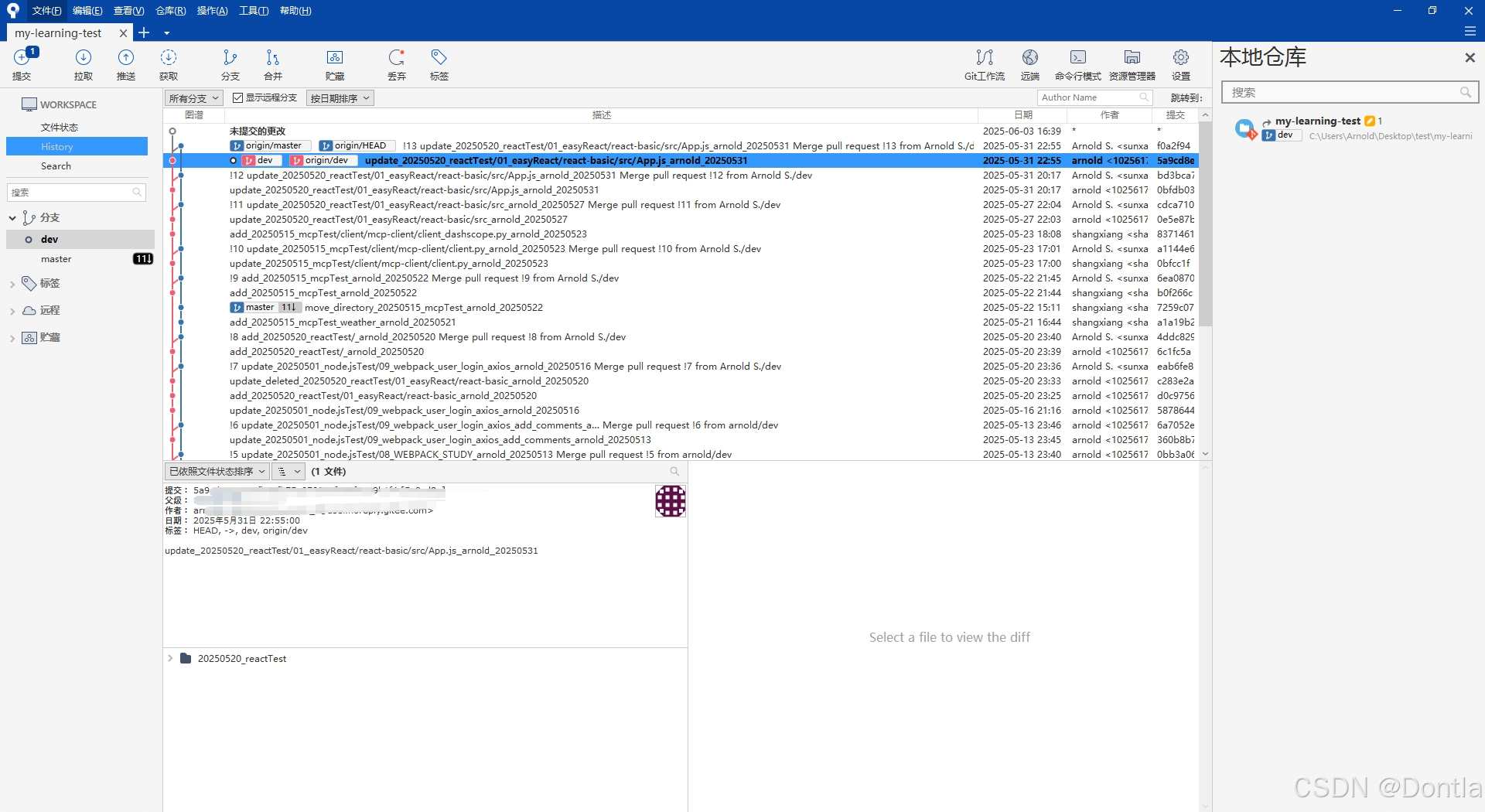1485x812 pixels.
Task: Click the 合并 (Merge) icon
Action: pyautogui.click(x=271, y=64)
